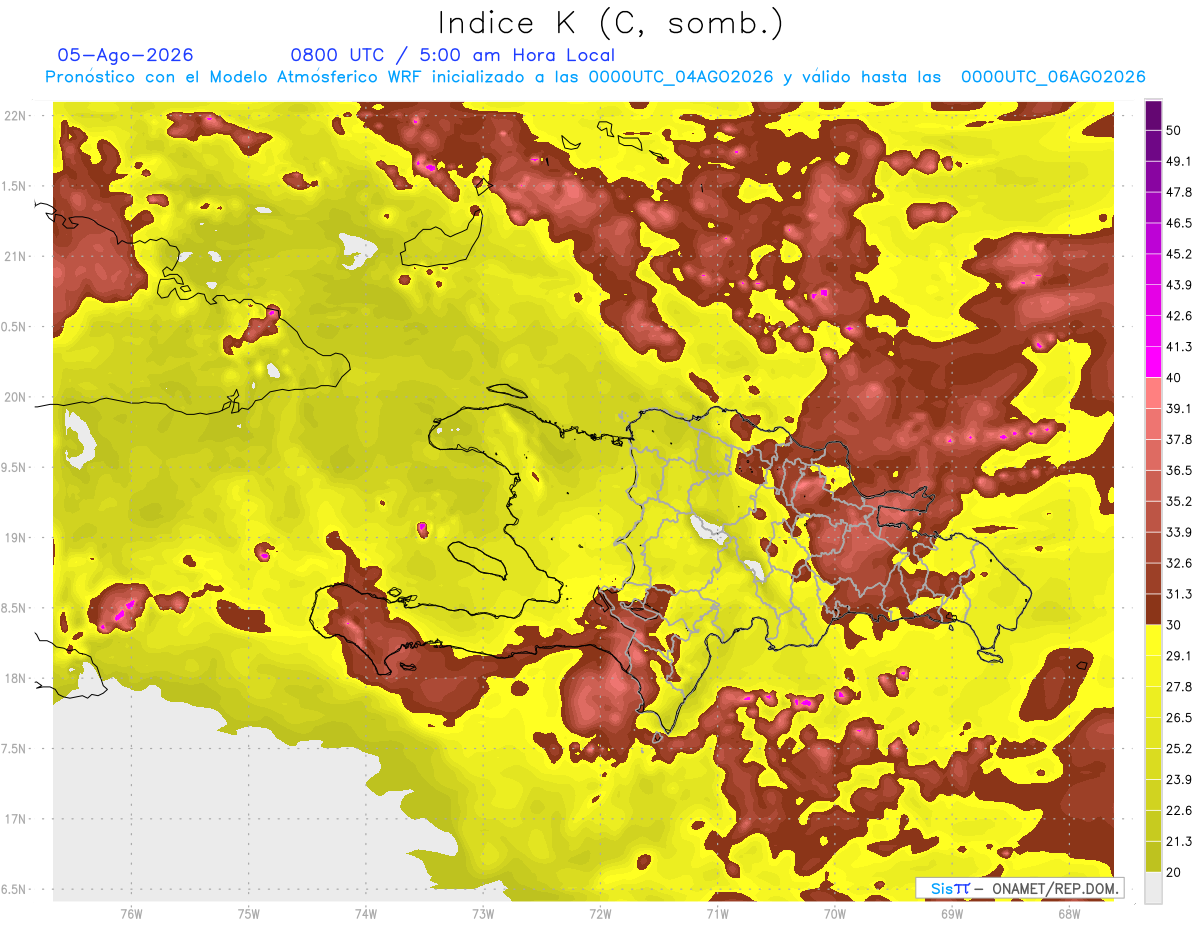The width and height of the screenshot is (1200, 927).
Task: Click the 69W longitude axis label
Action: coord(952,913)
